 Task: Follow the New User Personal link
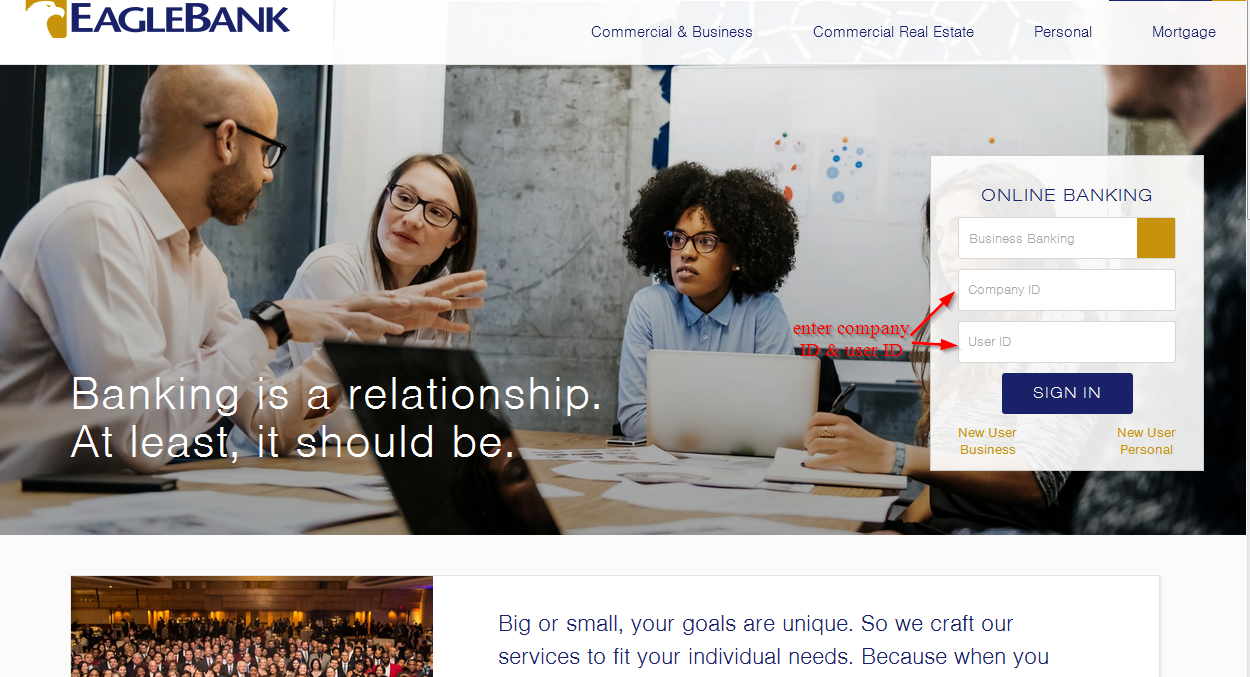(1146, 441)
